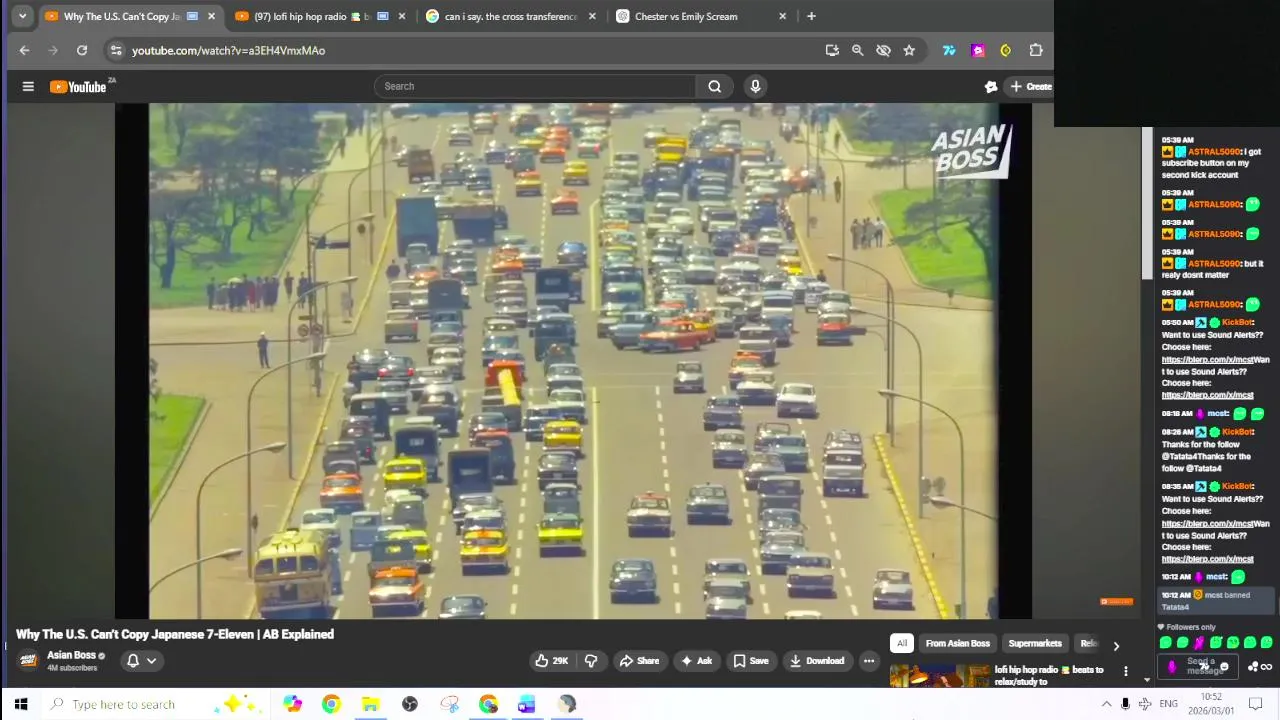This screenshot has width=1280, height=720.
Task: Open site information icon in address bar
Action: coord(116,50)
